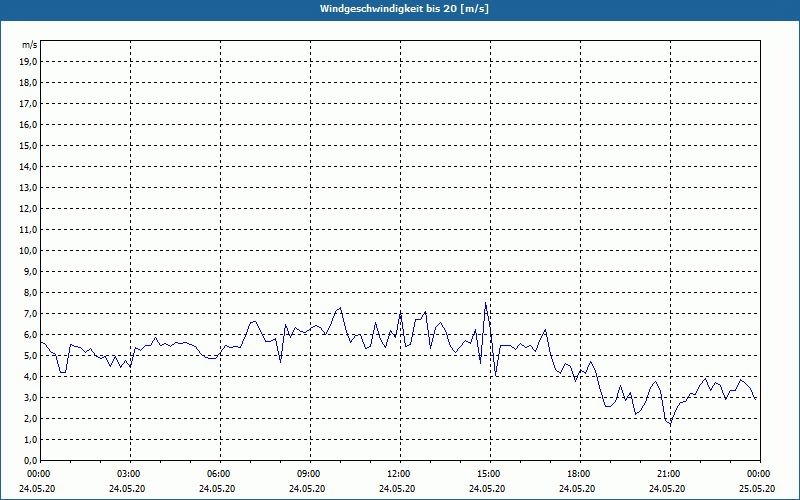
Task: Pick the '1,0' y-axis label
Action: pos(30,439)
